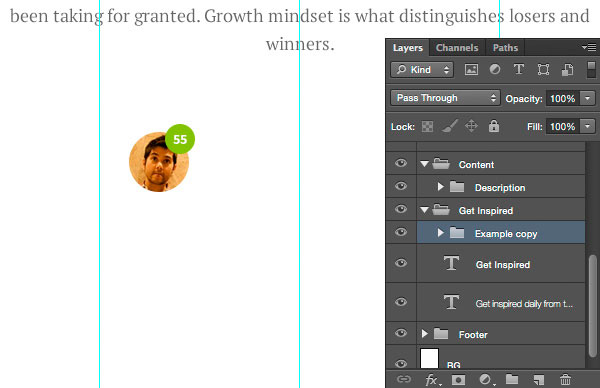
Task: Collapse the Content group
Action: 424,164
